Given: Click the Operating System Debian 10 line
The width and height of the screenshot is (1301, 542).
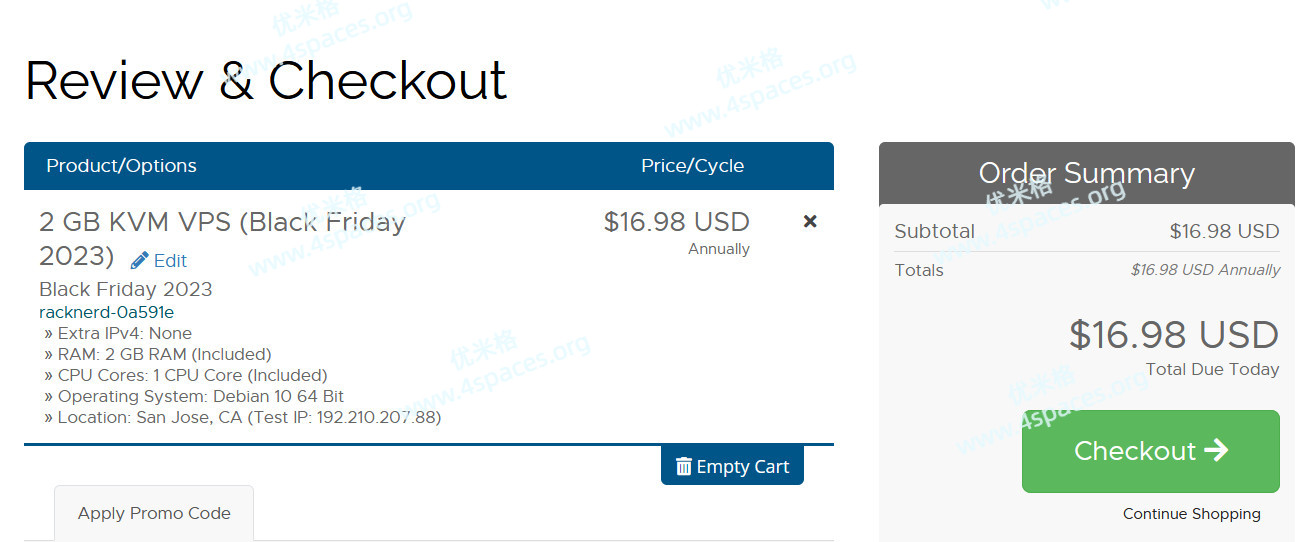Looking at the screenshot, I should [200, 396].
